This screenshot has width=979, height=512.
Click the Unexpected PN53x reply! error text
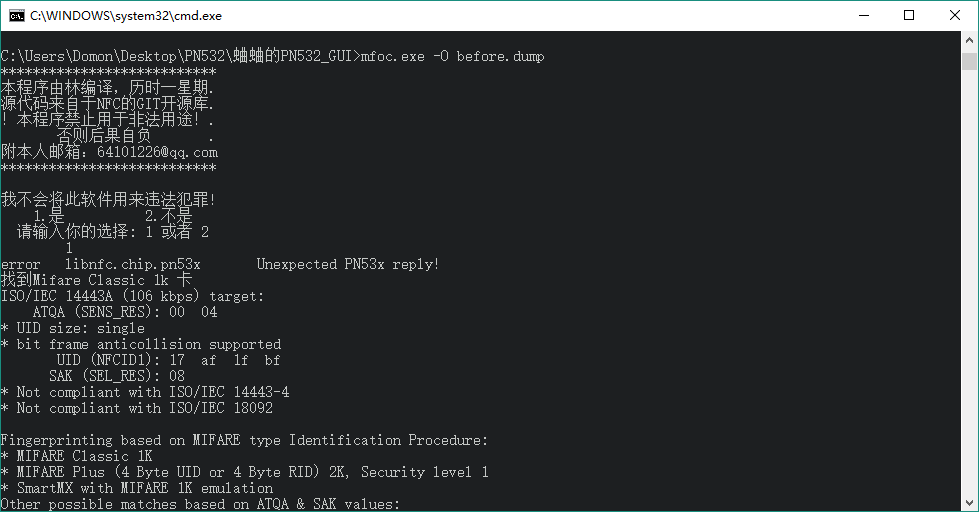tap(348, 264)
